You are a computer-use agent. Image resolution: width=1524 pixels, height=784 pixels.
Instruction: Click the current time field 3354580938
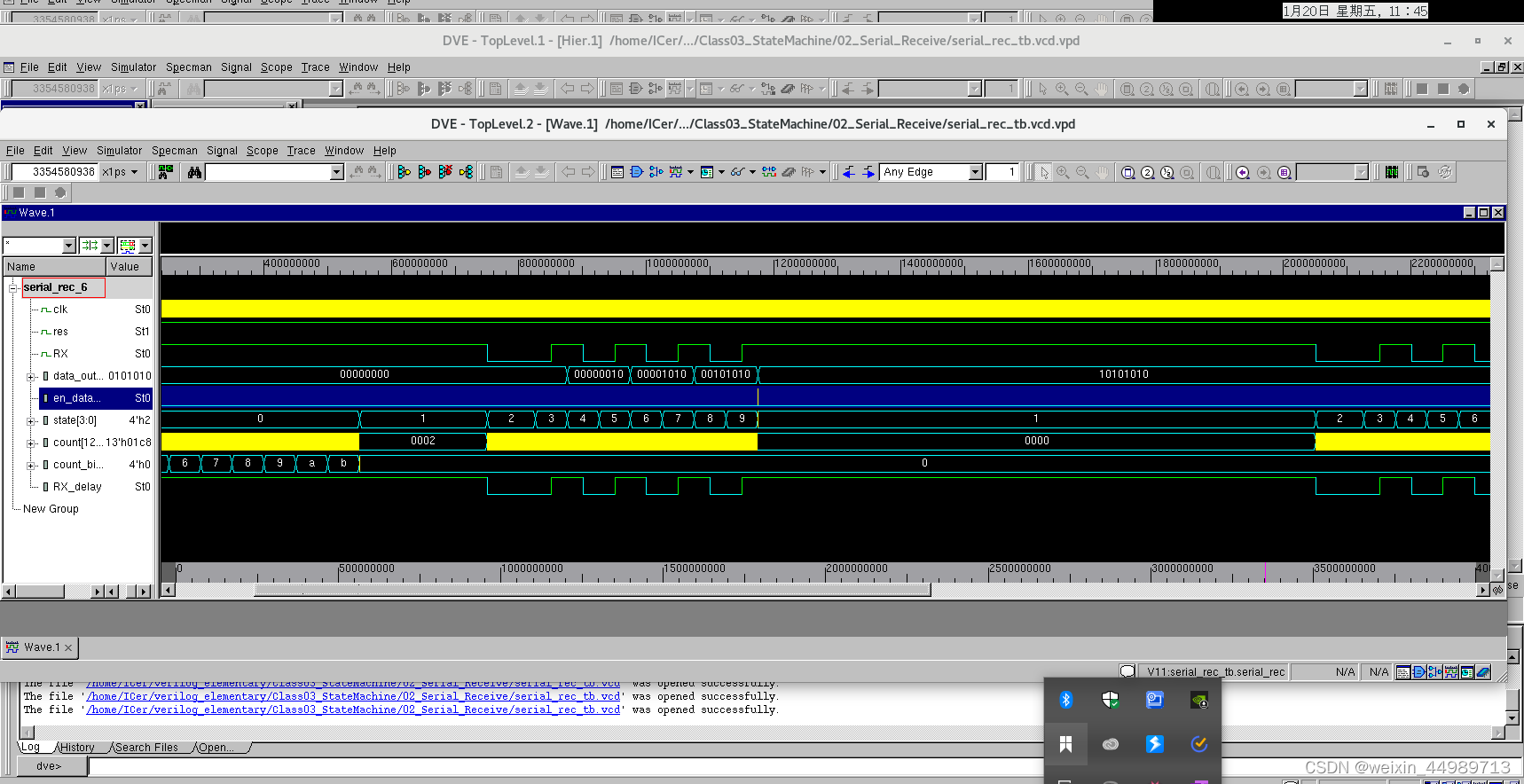[x=55, y=172]
